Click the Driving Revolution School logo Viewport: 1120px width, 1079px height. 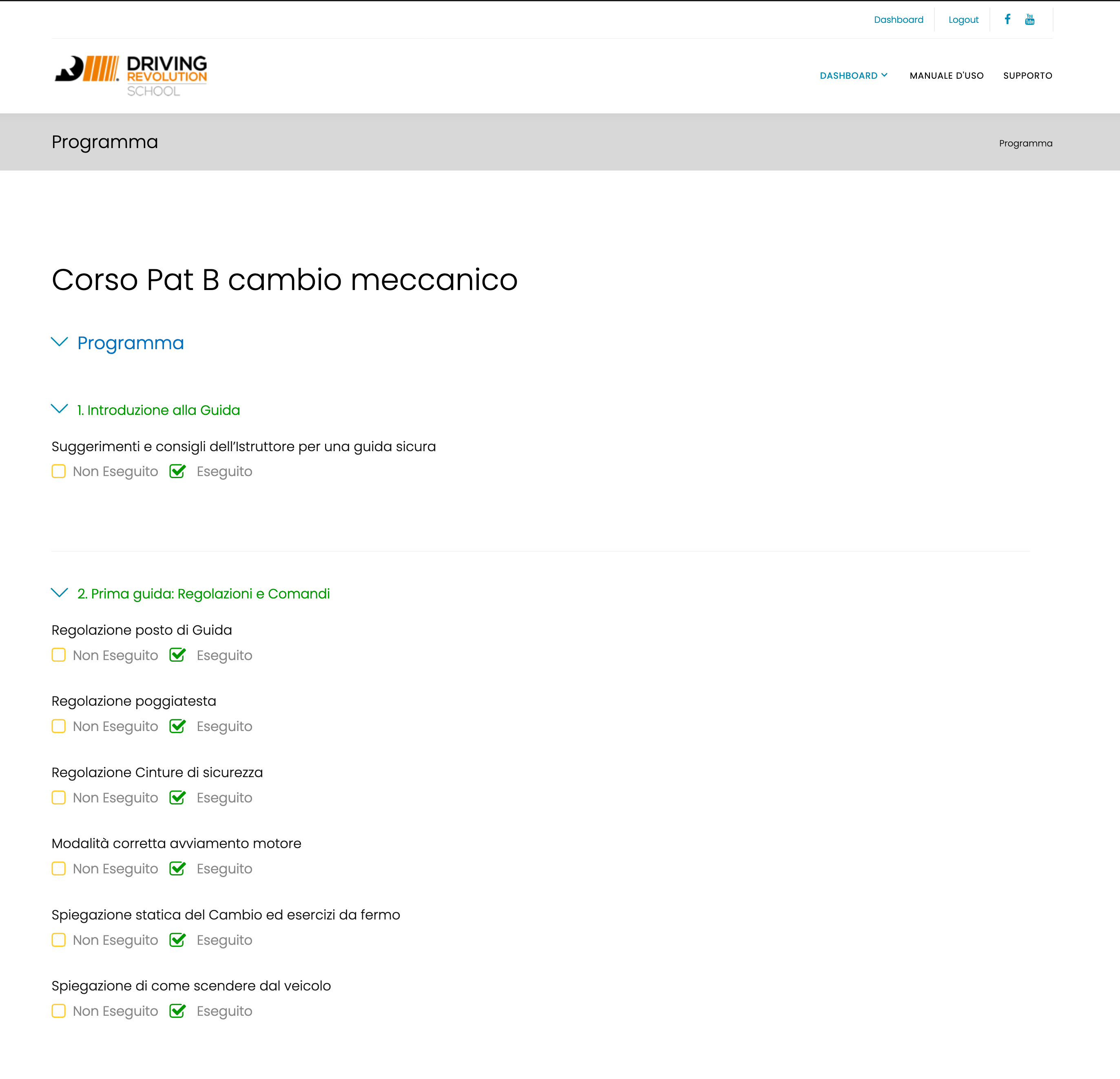(x=131, y=76)
